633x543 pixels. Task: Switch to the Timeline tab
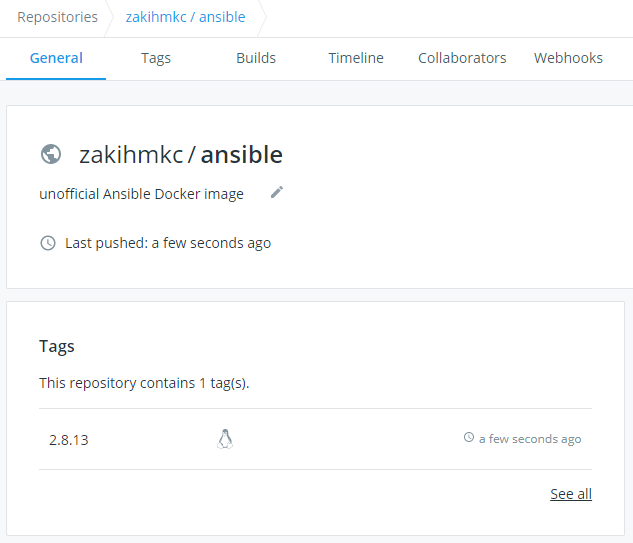(356, 58)
